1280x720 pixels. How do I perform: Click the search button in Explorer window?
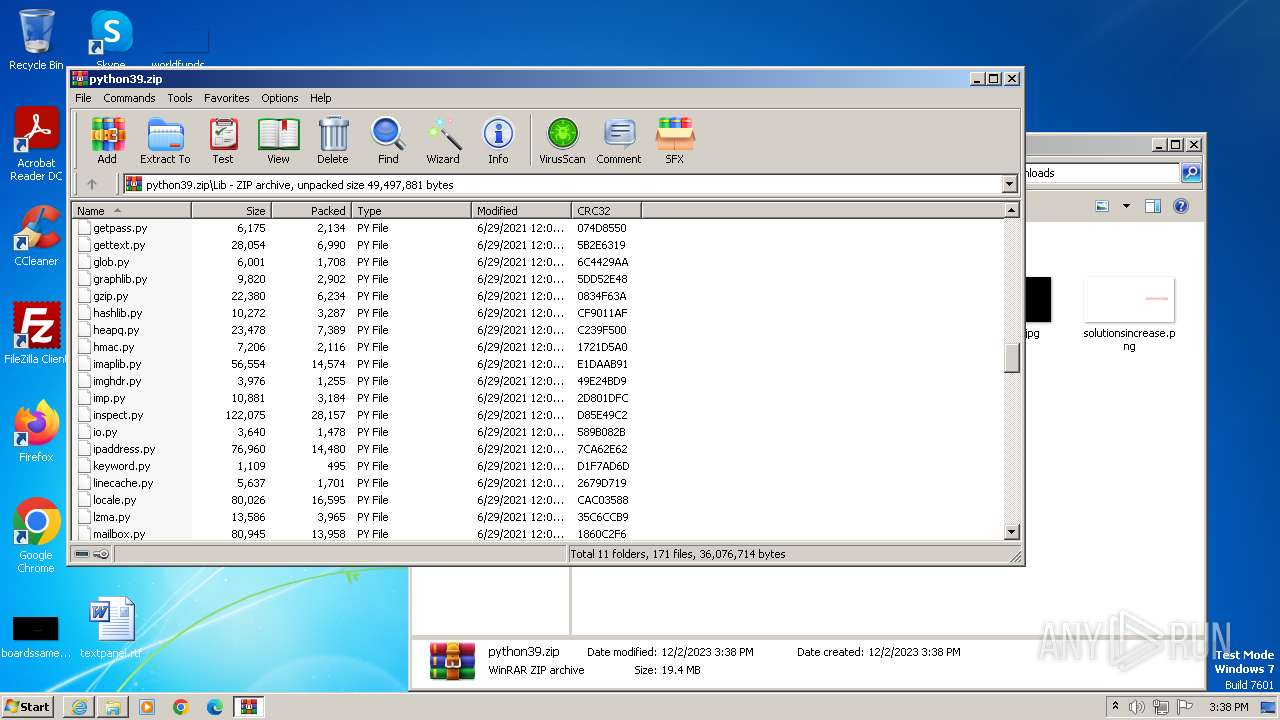1191,173
